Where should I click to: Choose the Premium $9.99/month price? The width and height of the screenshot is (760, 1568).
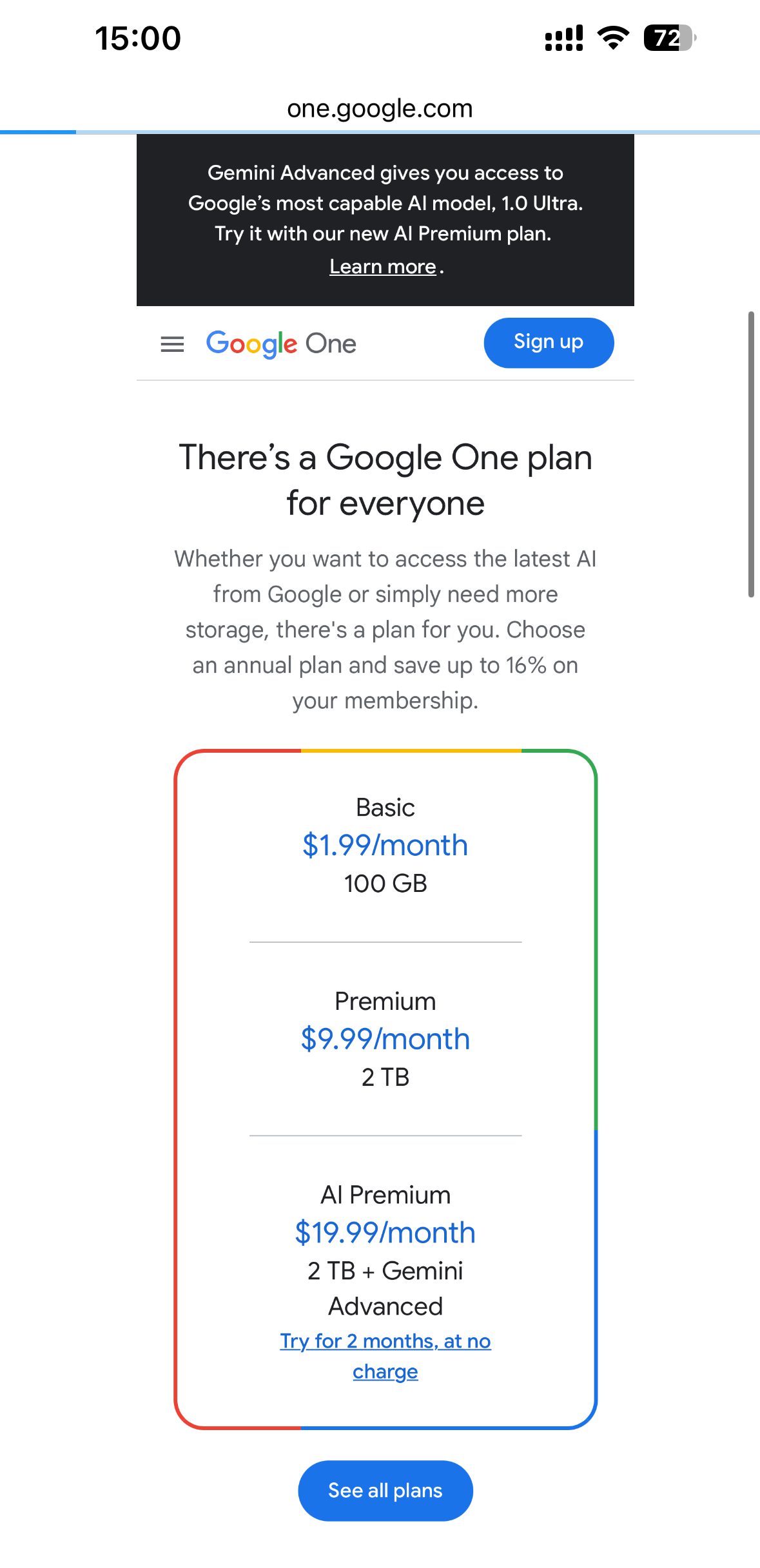pos(385,1039)
